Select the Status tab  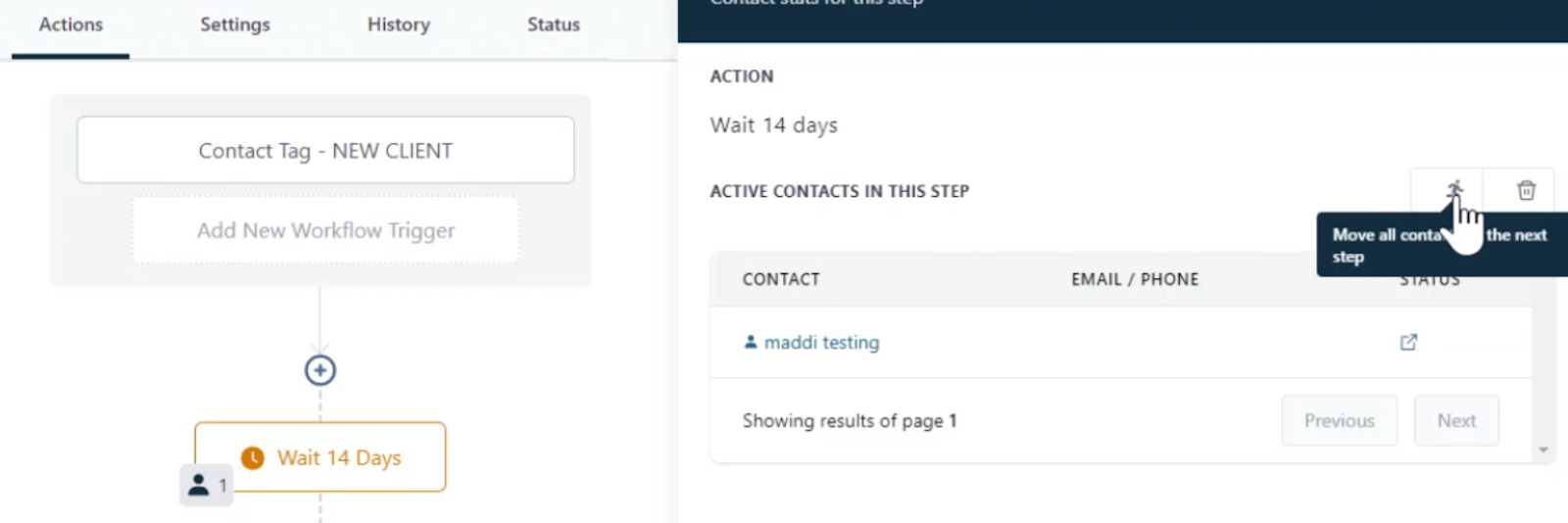[554, 24]
